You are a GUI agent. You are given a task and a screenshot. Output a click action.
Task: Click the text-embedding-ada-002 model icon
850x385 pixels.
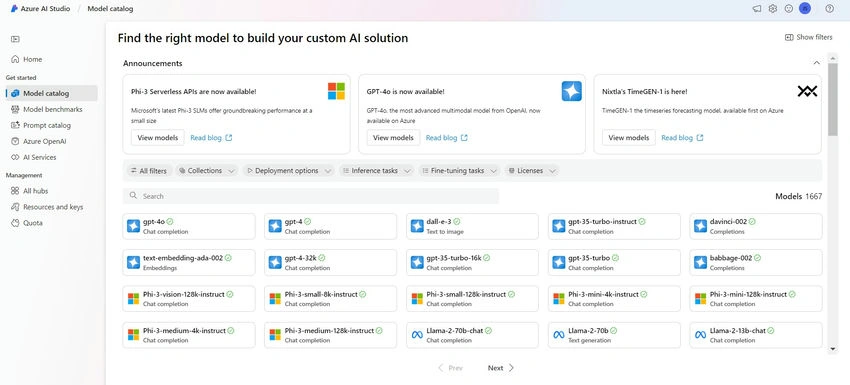point(133,262)
